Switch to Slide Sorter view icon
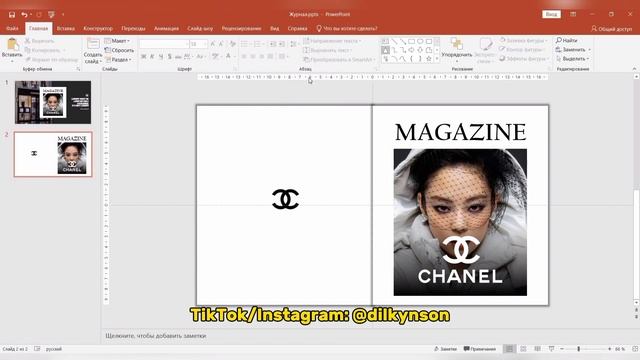This screenshot has width=640, height=360. tap(523, 349)
